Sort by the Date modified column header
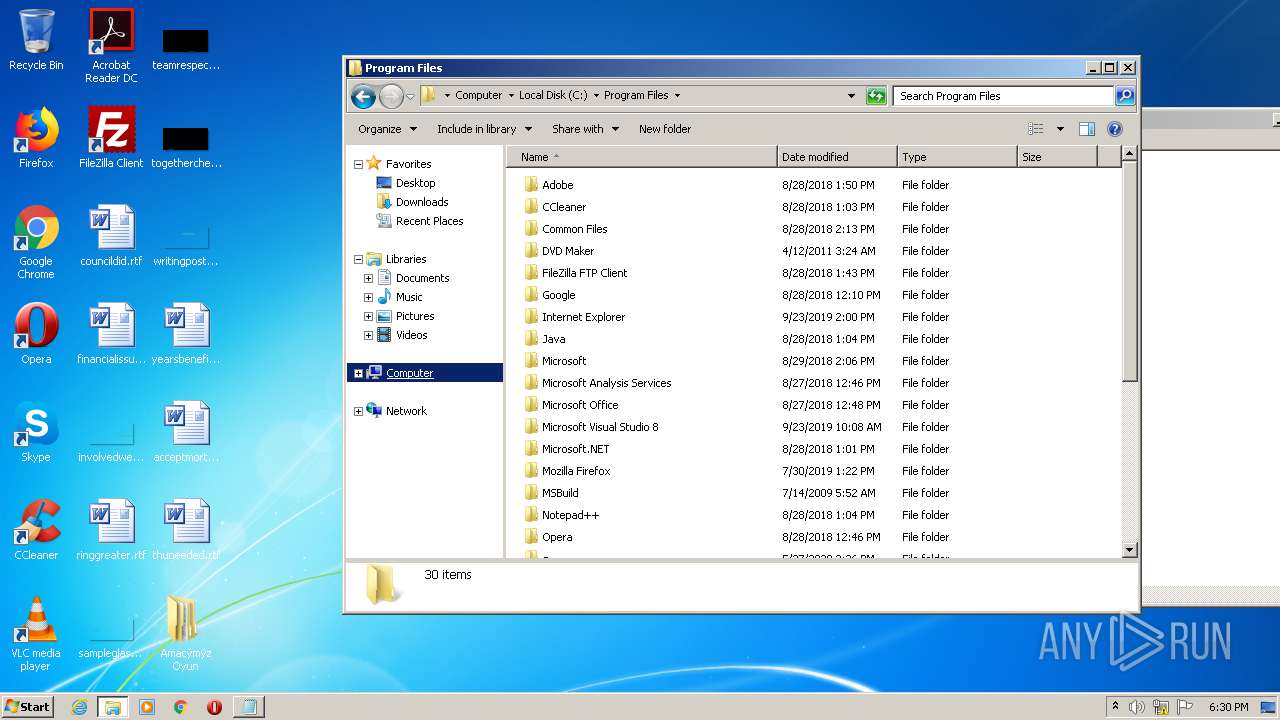1280x720 pixels. (x=837, y=157)
